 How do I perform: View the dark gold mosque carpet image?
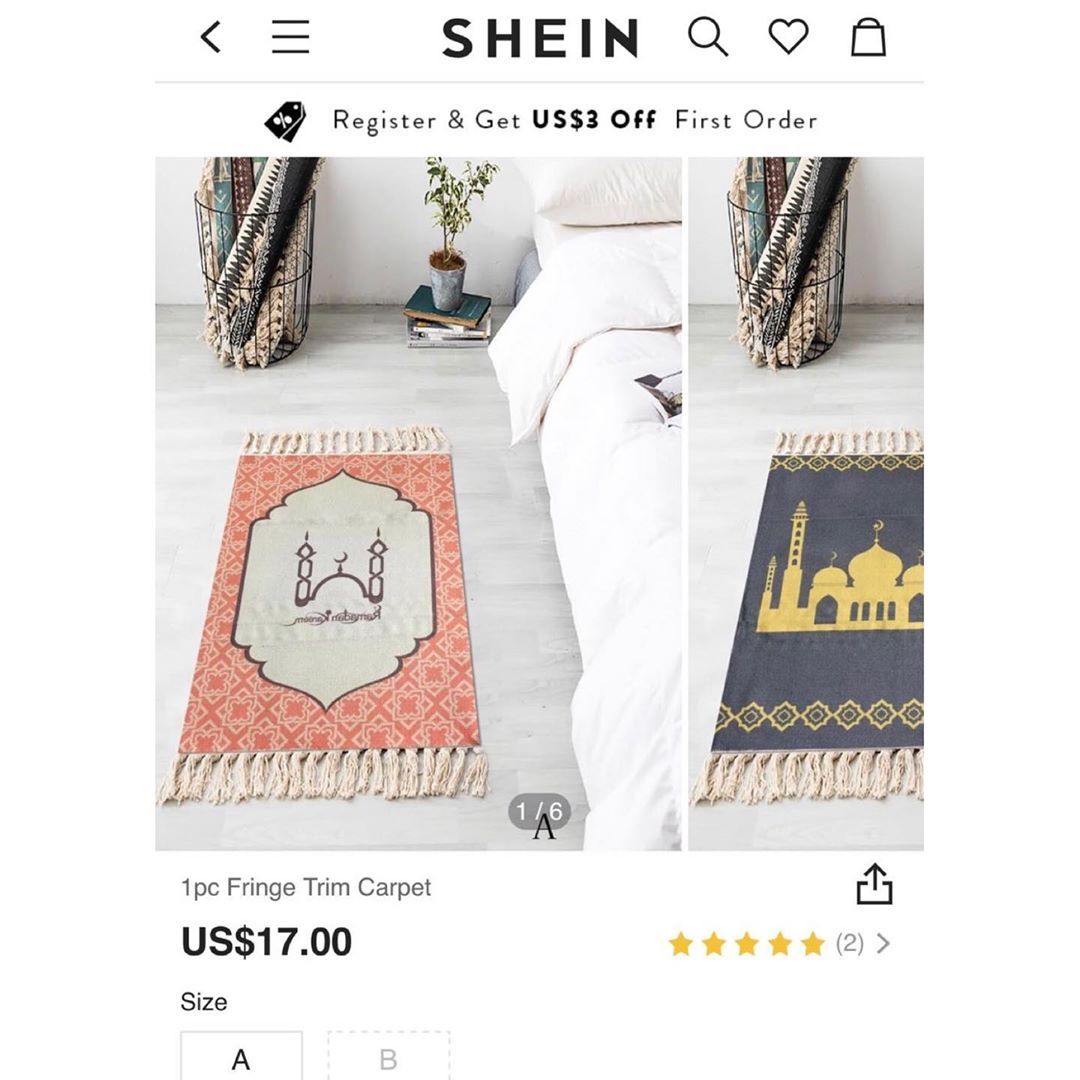click(x=820, y=610)
